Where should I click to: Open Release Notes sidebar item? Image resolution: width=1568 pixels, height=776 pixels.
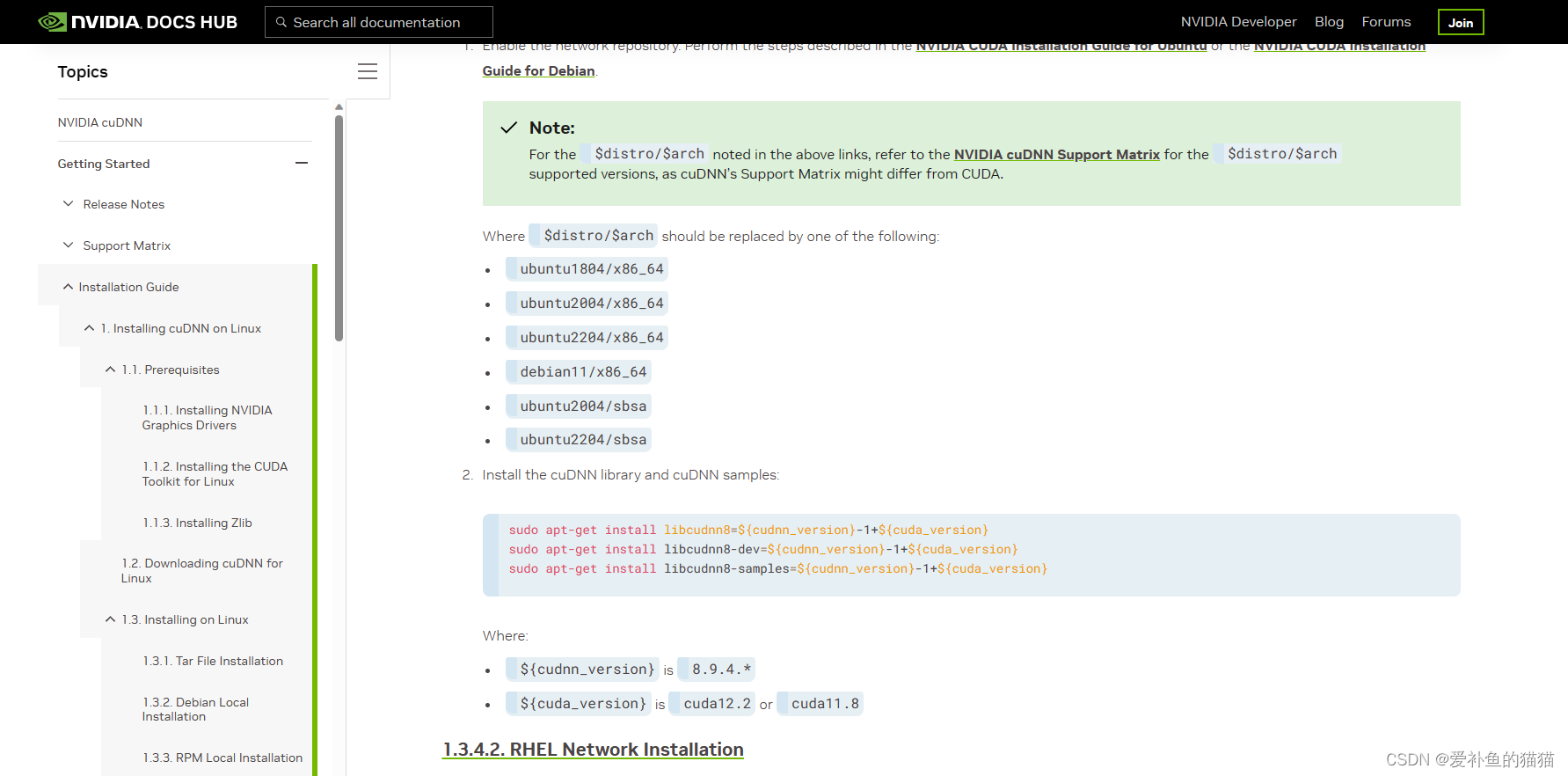(x=124, y=204)
